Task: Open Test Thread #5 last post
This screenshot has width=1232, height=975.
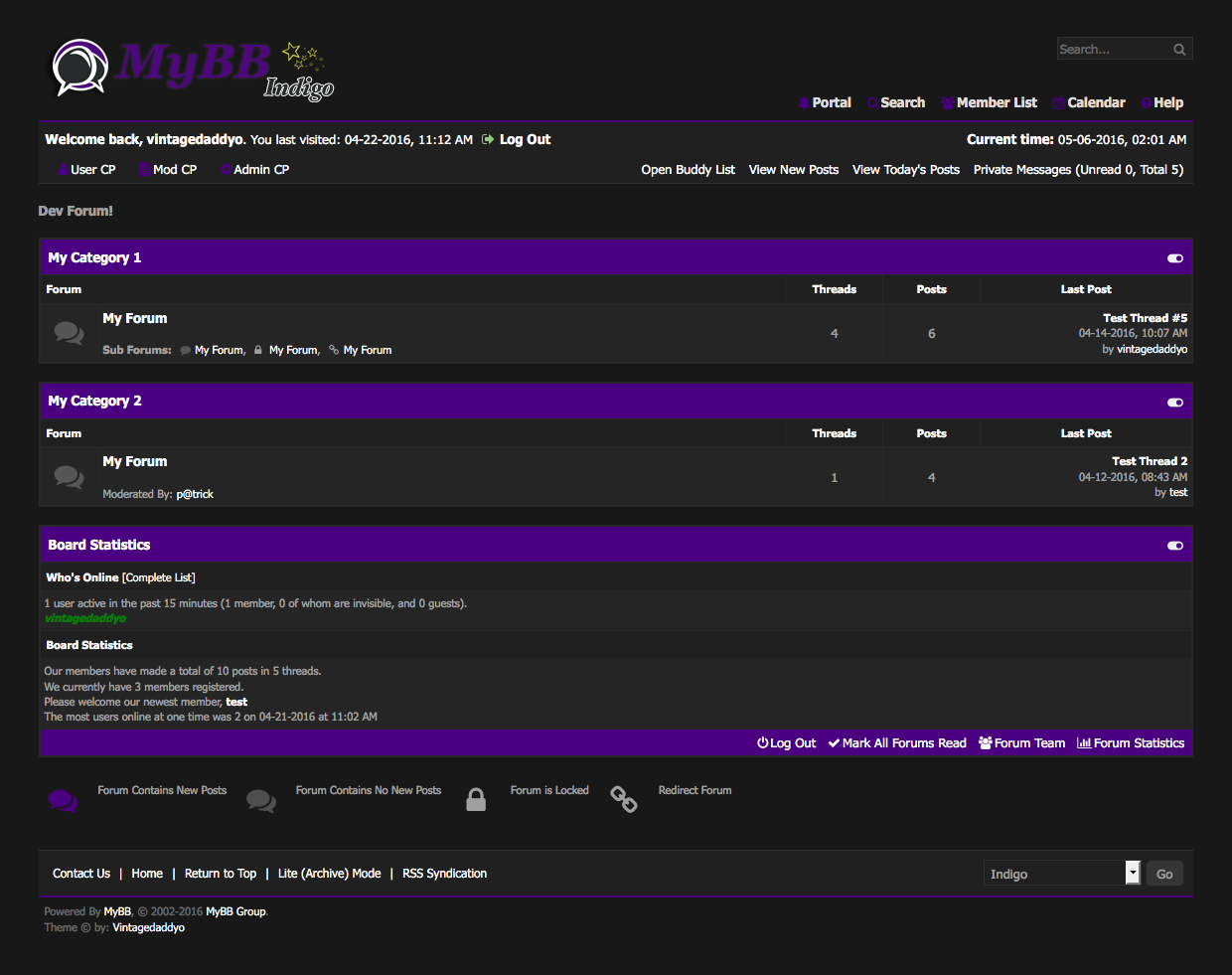Action: 1145,319
